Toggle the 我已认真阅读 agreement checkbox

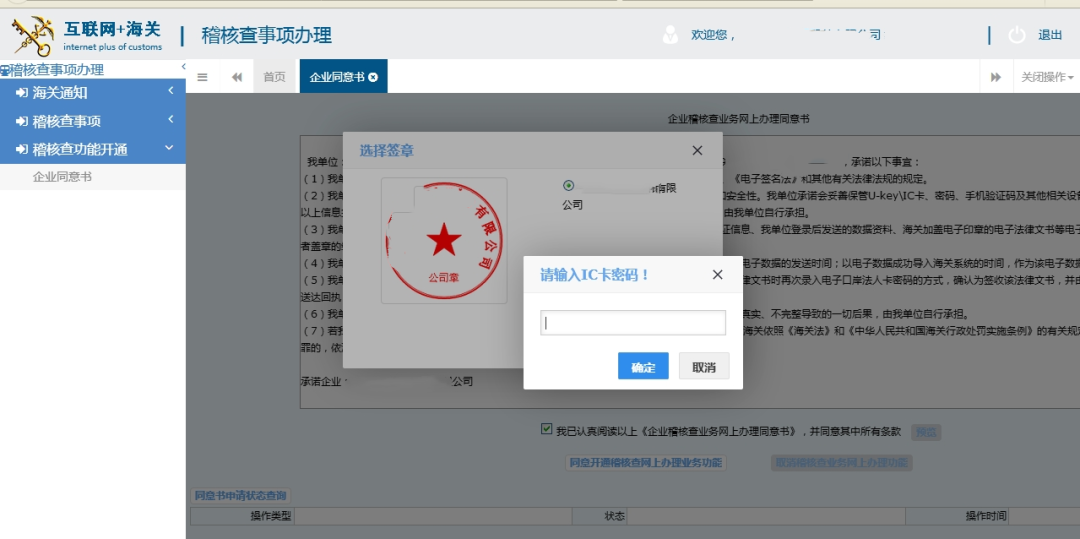(x=546, y=429)
